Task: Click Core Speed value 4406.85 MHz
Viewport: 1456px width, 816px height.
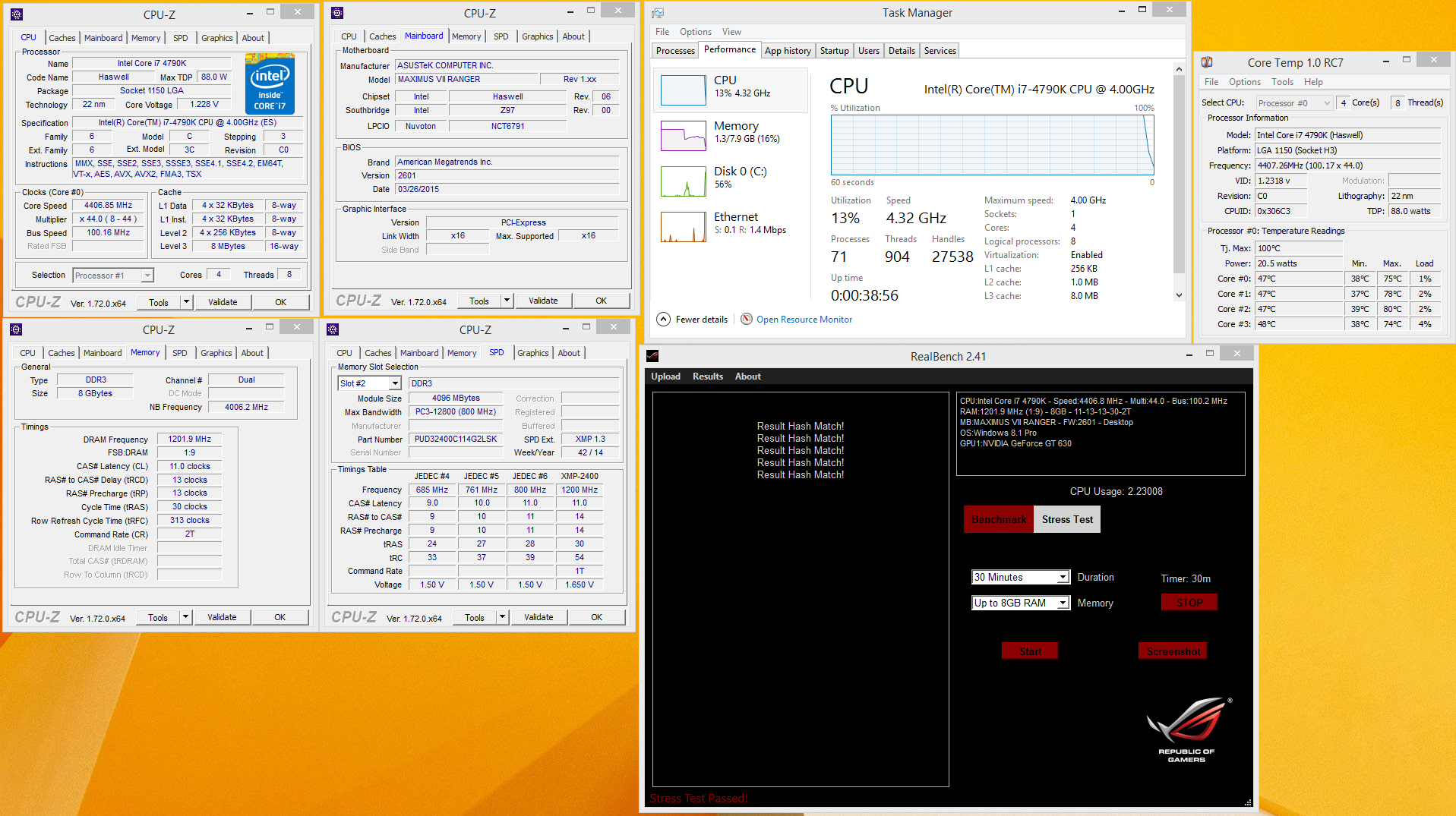Action: point(109,206)
